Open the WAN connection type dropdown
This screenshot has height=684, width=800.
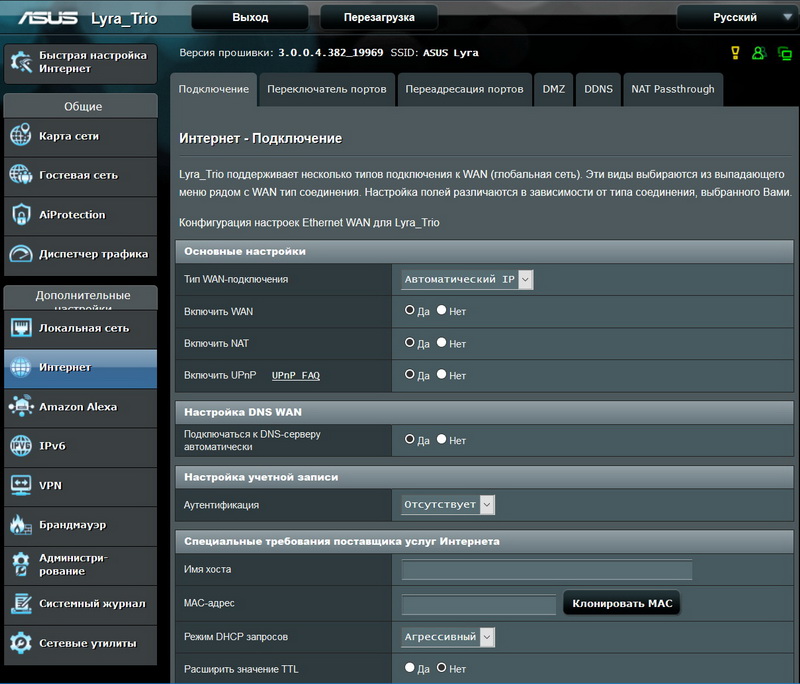point(467,280)
